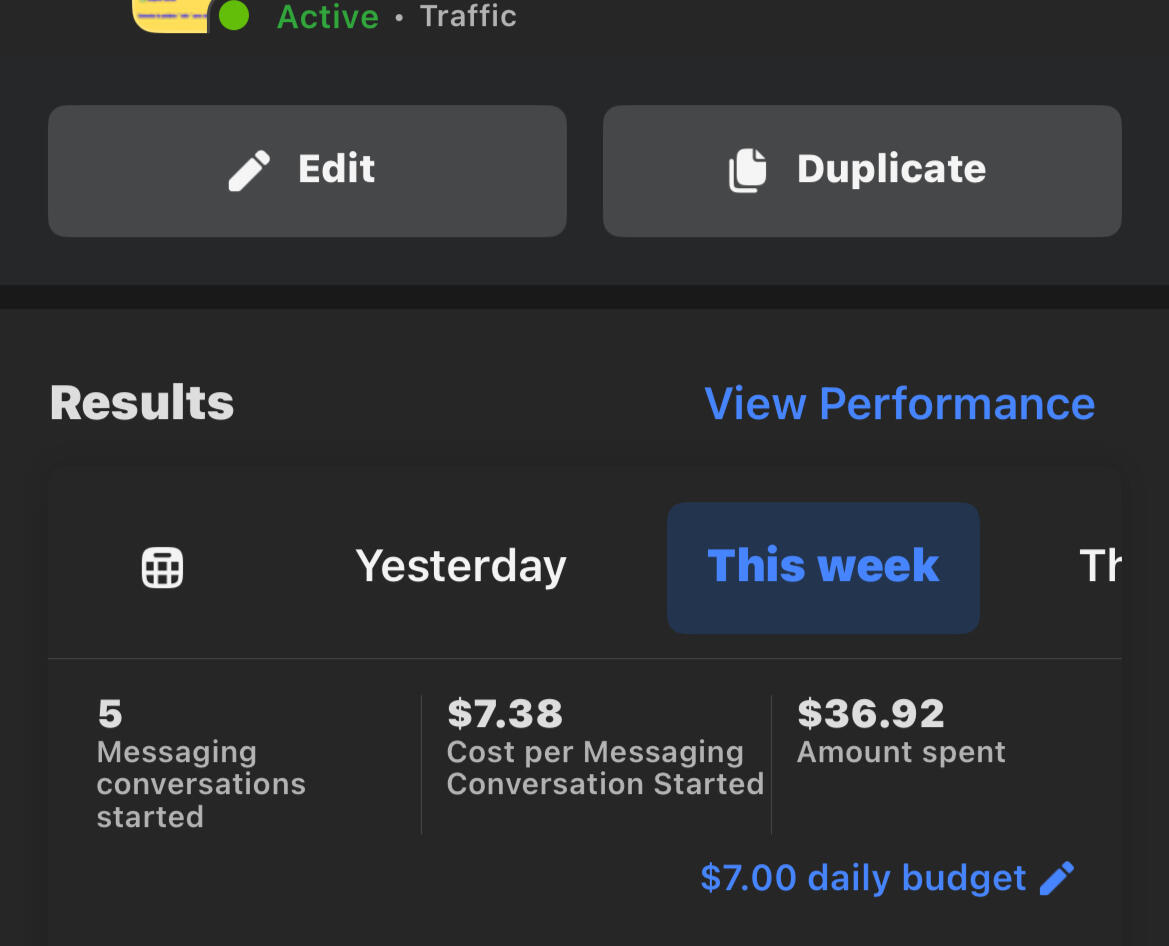1169x946 pixels.
Task: Select the partially visible tab after This week
Action: (1099, 567)
